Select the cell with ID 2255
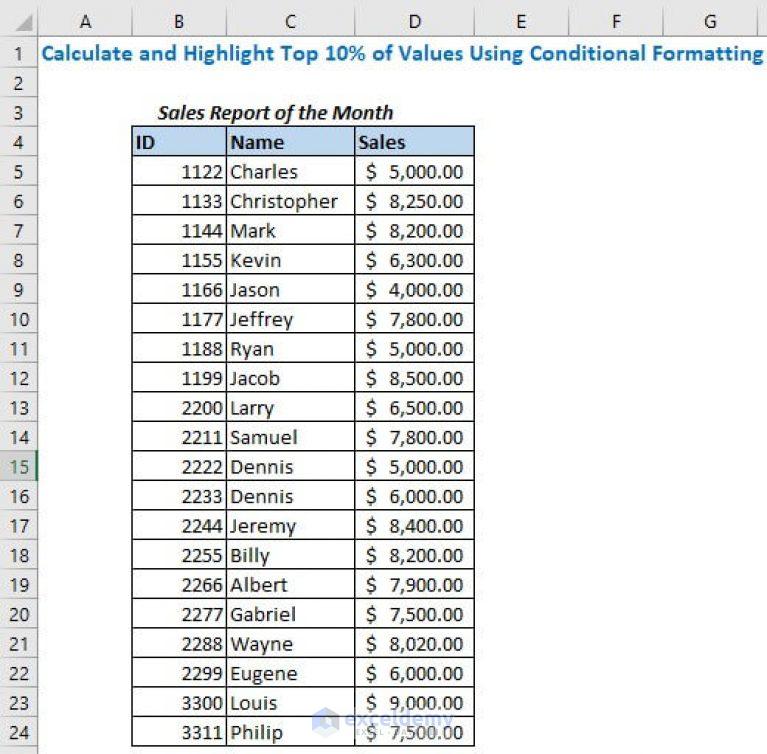 coord(179,555)
